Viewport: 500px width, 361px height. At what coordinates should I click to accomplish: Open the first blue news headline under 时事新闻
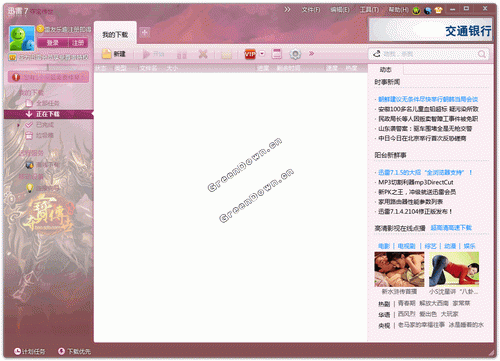click(428, 99)
